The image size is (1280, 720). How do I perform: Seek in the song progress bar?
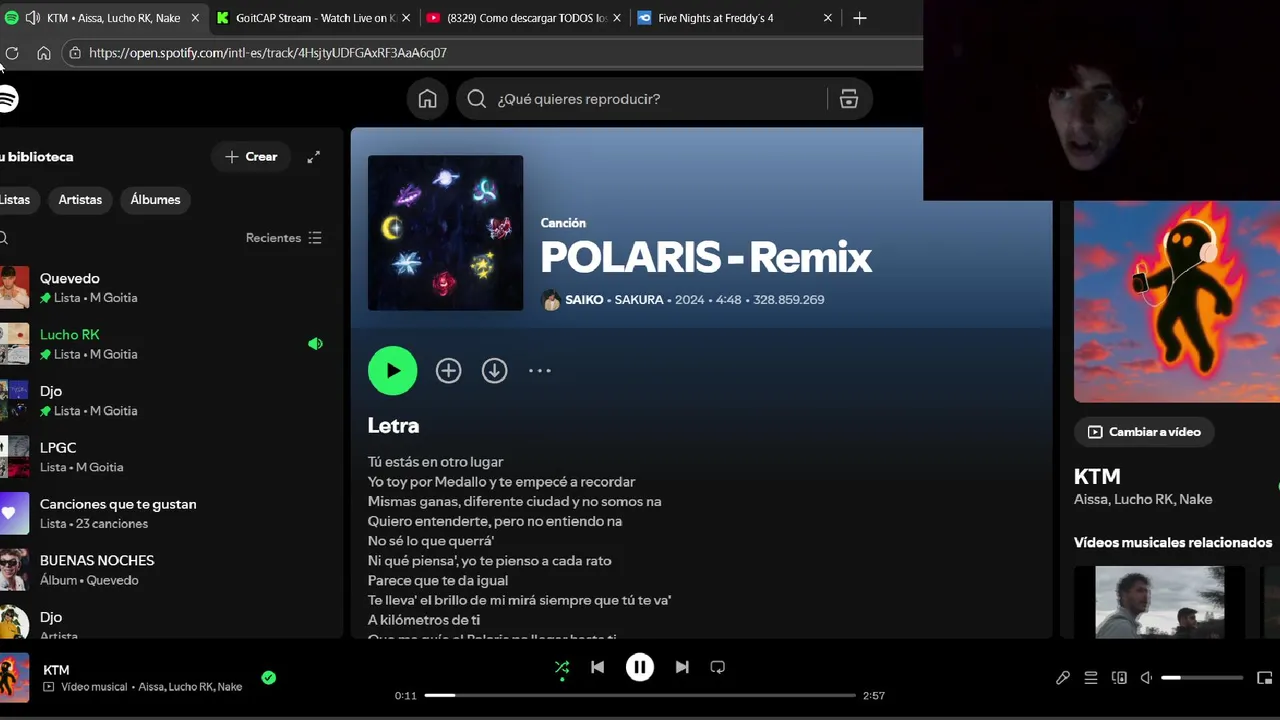(x=640, y=695)
